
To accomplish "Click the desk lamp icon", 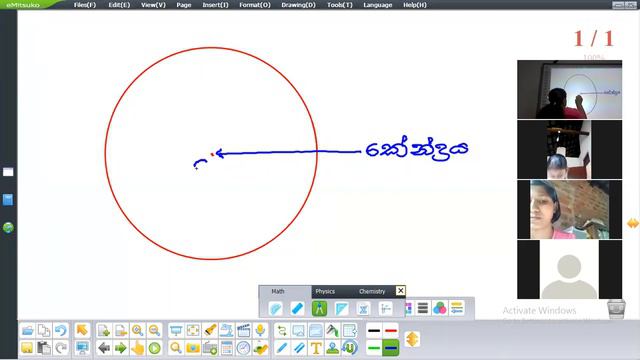I will (x=227, y=330).
